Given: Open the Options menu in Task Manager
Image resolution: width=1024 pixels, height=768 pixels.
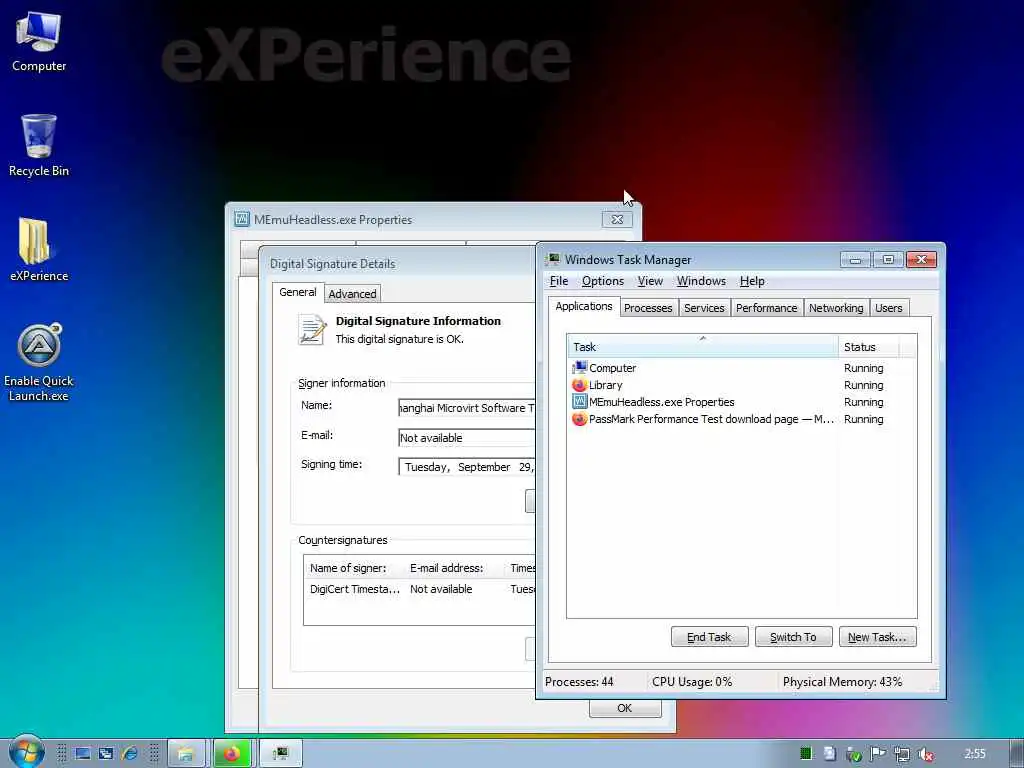Looking at the screenshot, I should point(602,281).
